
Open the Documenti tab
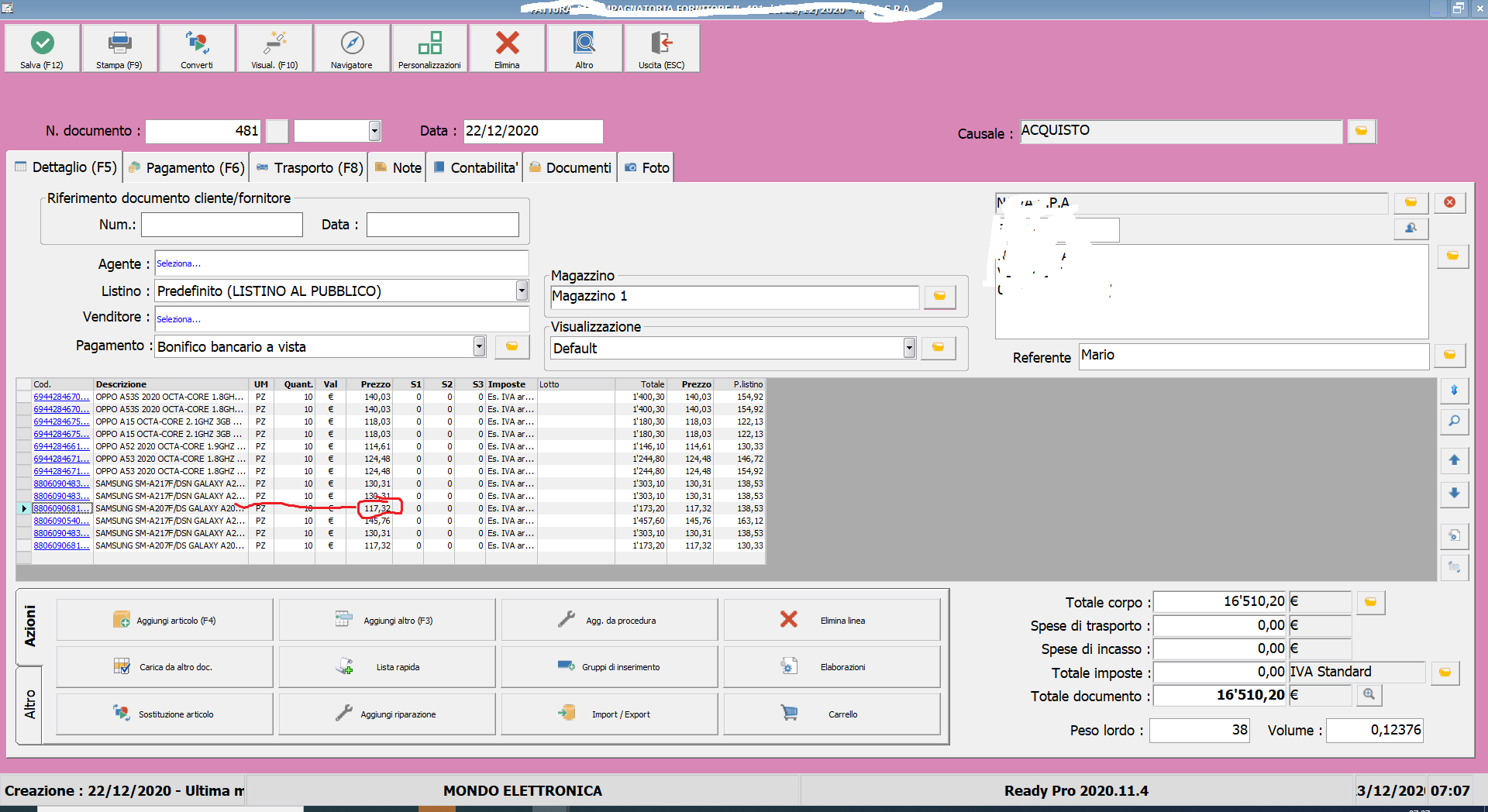tap(570, 167)
